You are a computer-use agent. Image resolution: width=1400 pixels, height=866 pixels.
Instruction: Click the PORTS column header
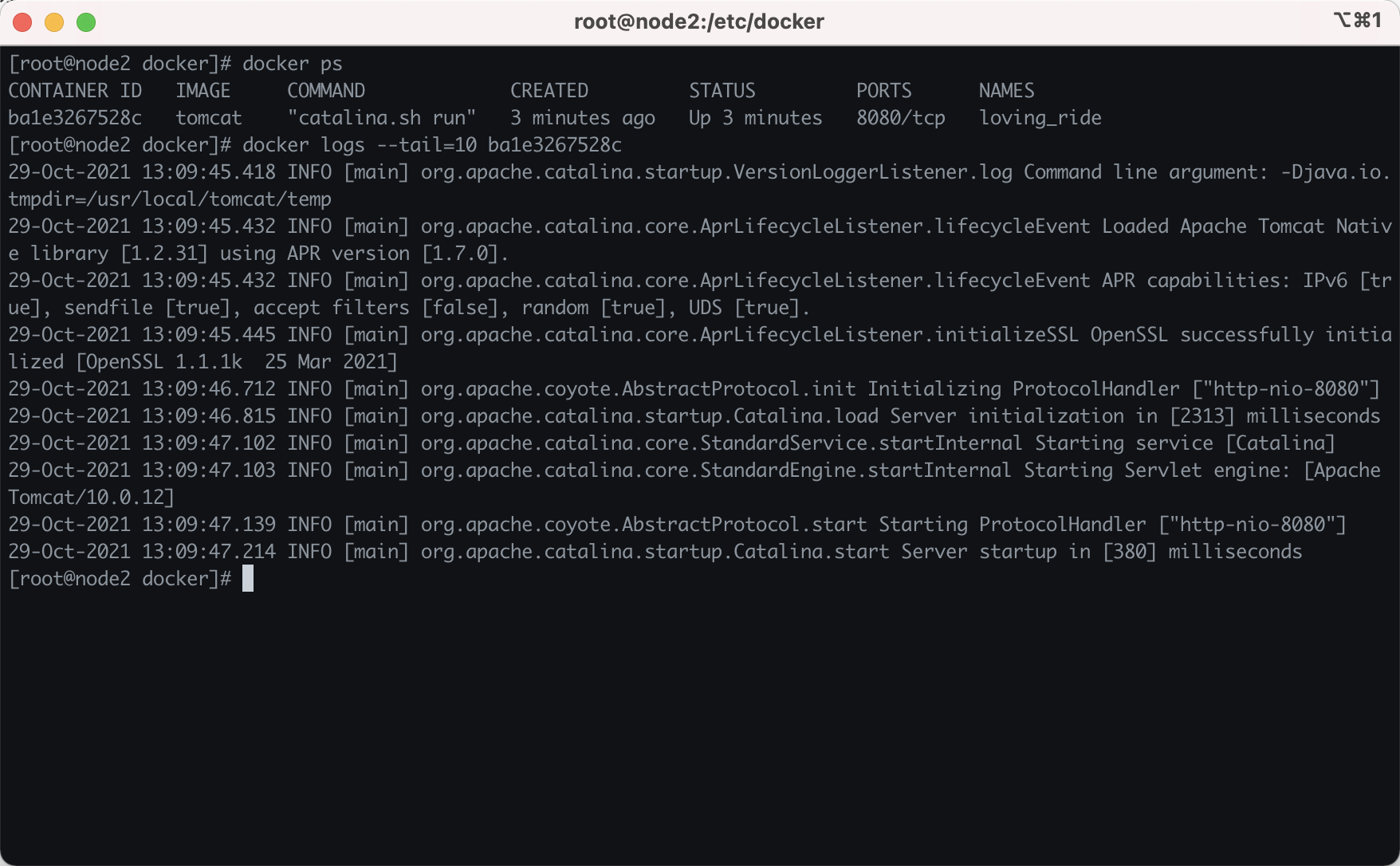tap(883, 91)
